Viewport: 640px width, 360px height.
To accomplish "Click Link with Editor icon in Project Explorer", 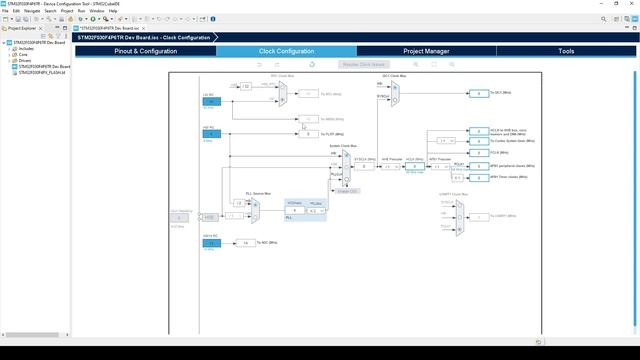I will tap(51, 36).
